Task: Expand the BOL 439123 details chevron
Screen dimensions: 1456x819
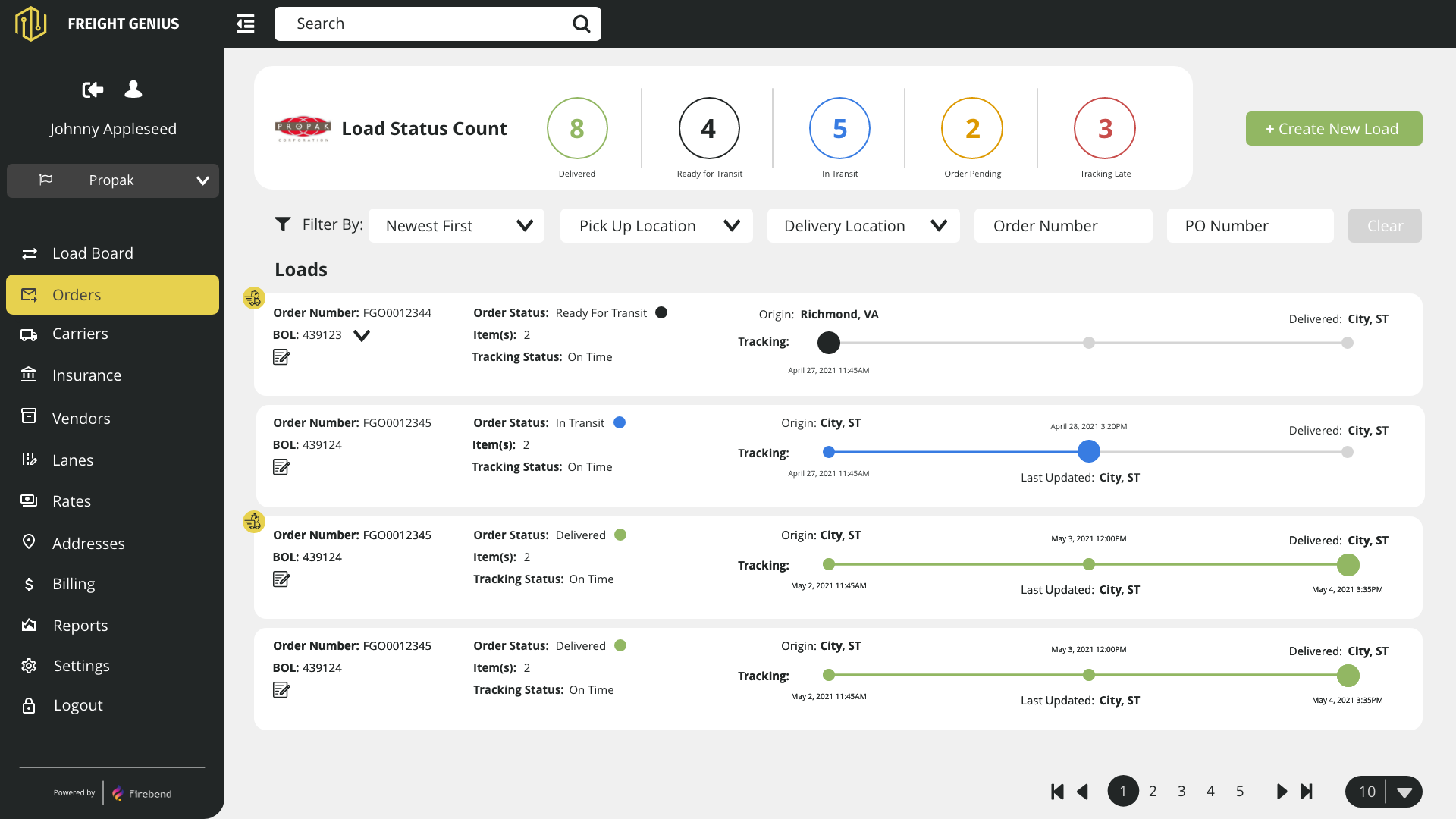Action: (x=362, y=334)
